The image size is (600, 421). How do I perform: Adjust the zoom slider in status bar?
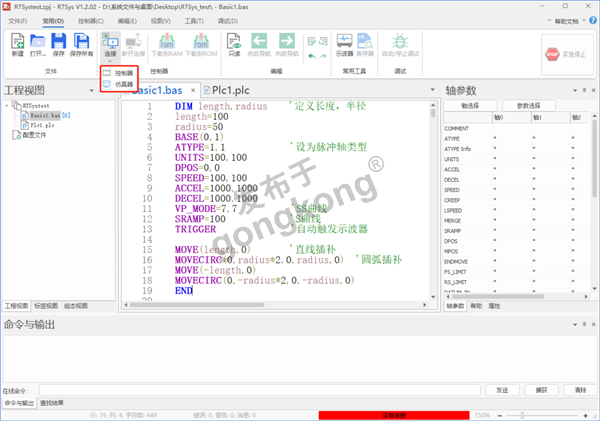[522, 415]
